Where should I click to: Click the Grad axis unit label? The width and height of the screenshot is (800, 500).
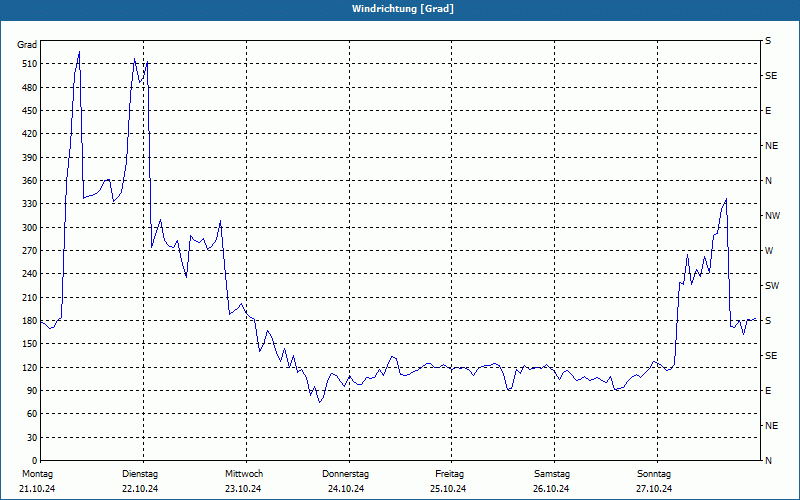(27, 45)
